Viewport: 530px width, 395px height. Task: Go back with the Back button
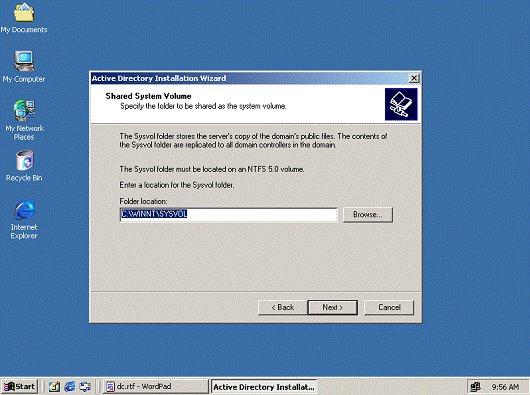coord(283,307)
